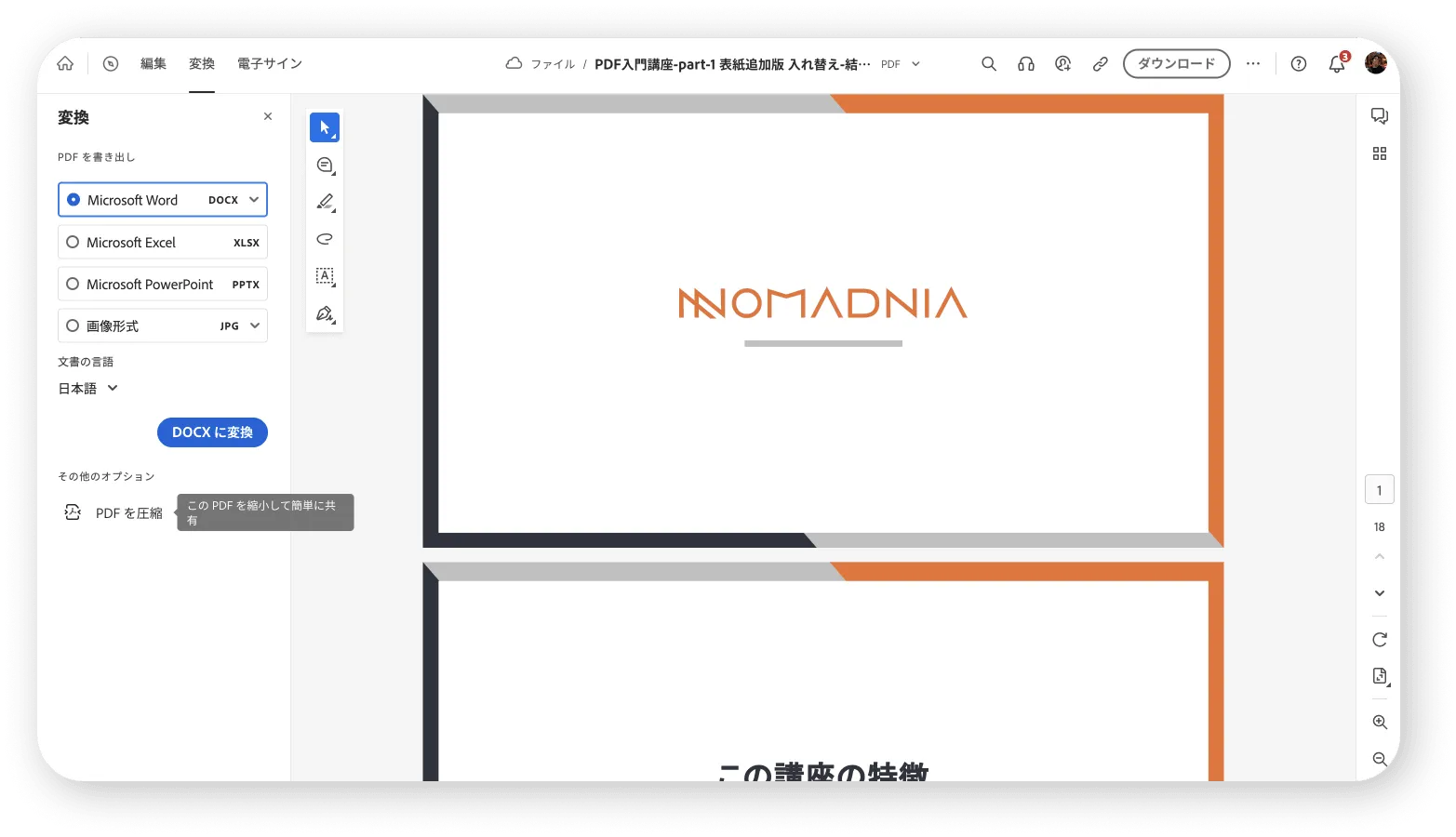The width and height of the screenshot is (1456, 837).
Task: Expand the DOCX format dropdown arrow
Action: pos(254,200)
